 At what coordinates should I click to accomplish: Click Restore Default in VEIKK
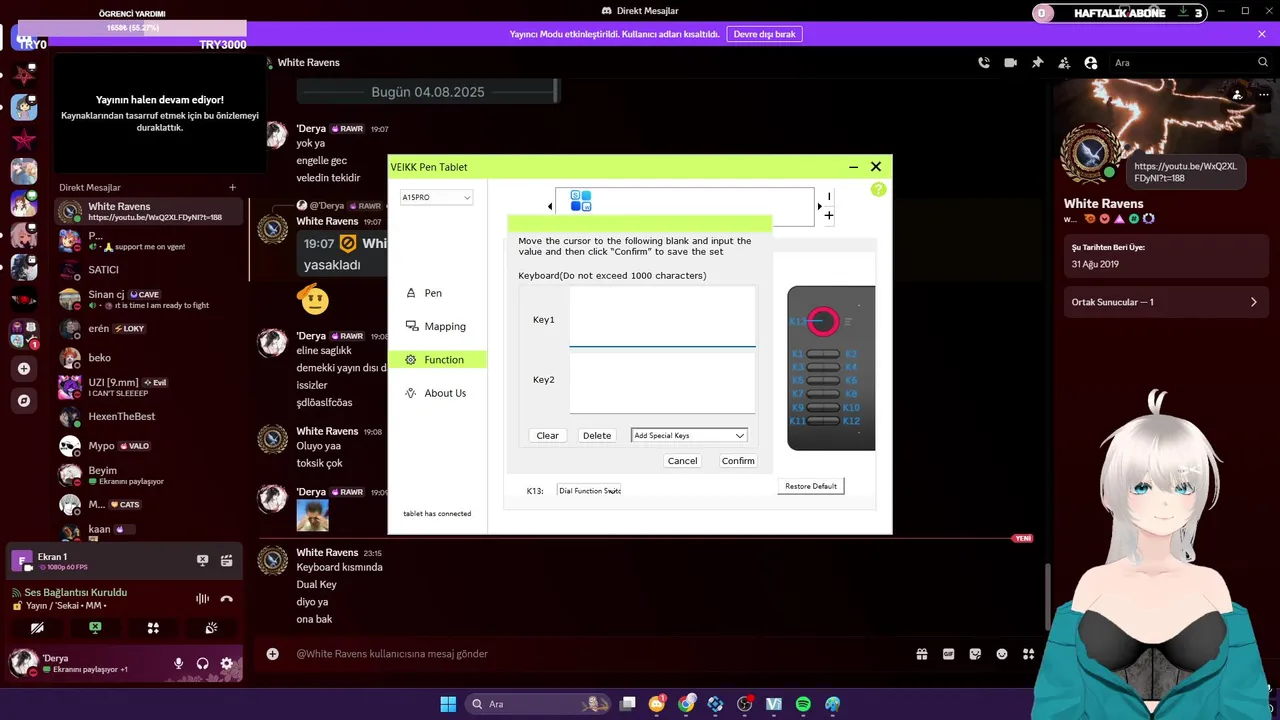point(811,486)
